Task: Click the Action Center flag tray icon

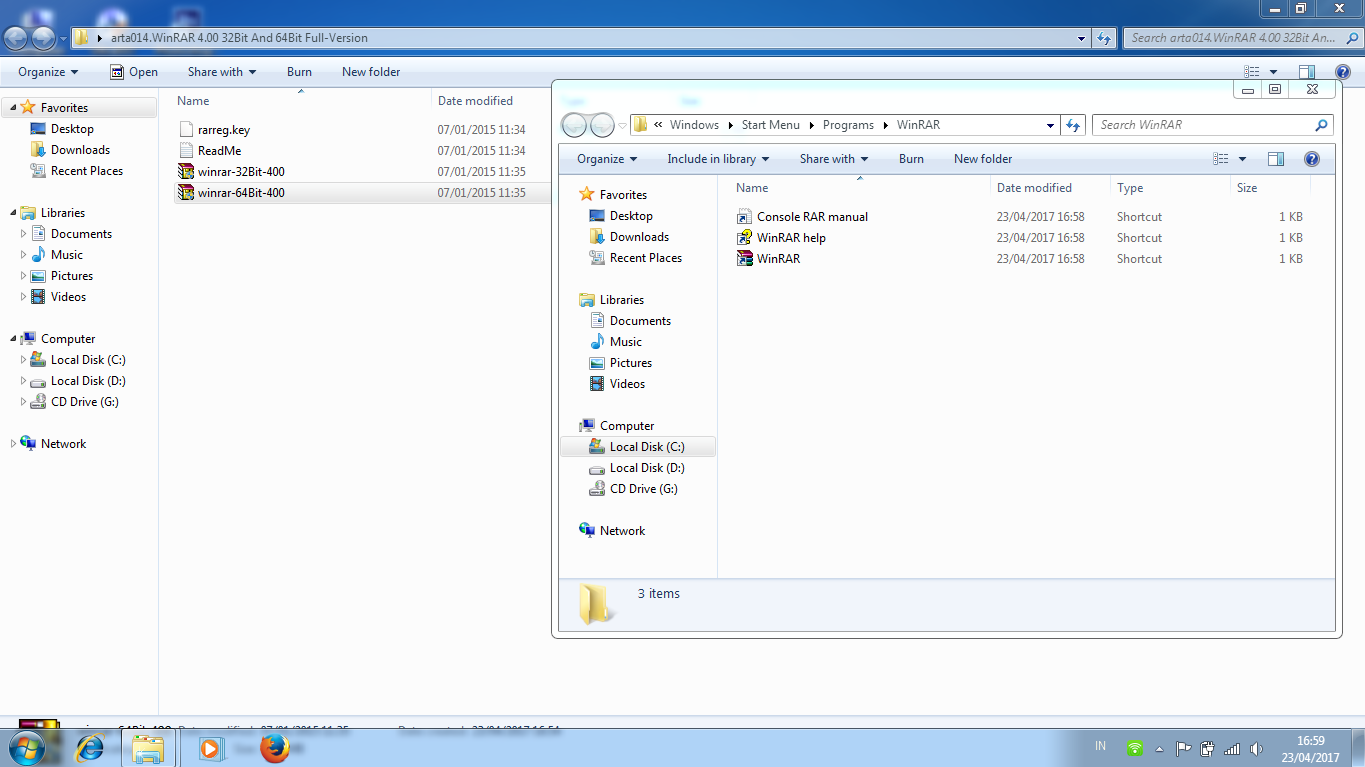Action: pos(1183,748)
